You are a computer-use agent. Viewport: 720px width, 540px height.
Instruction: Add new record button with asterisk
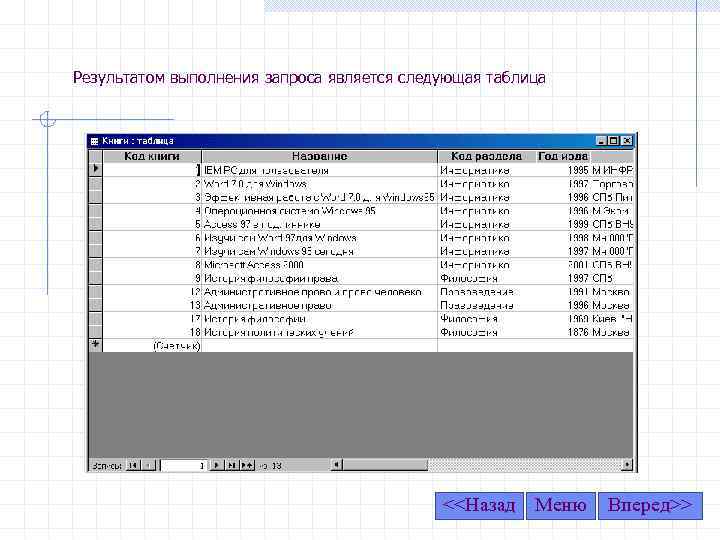tap(248, 465)
